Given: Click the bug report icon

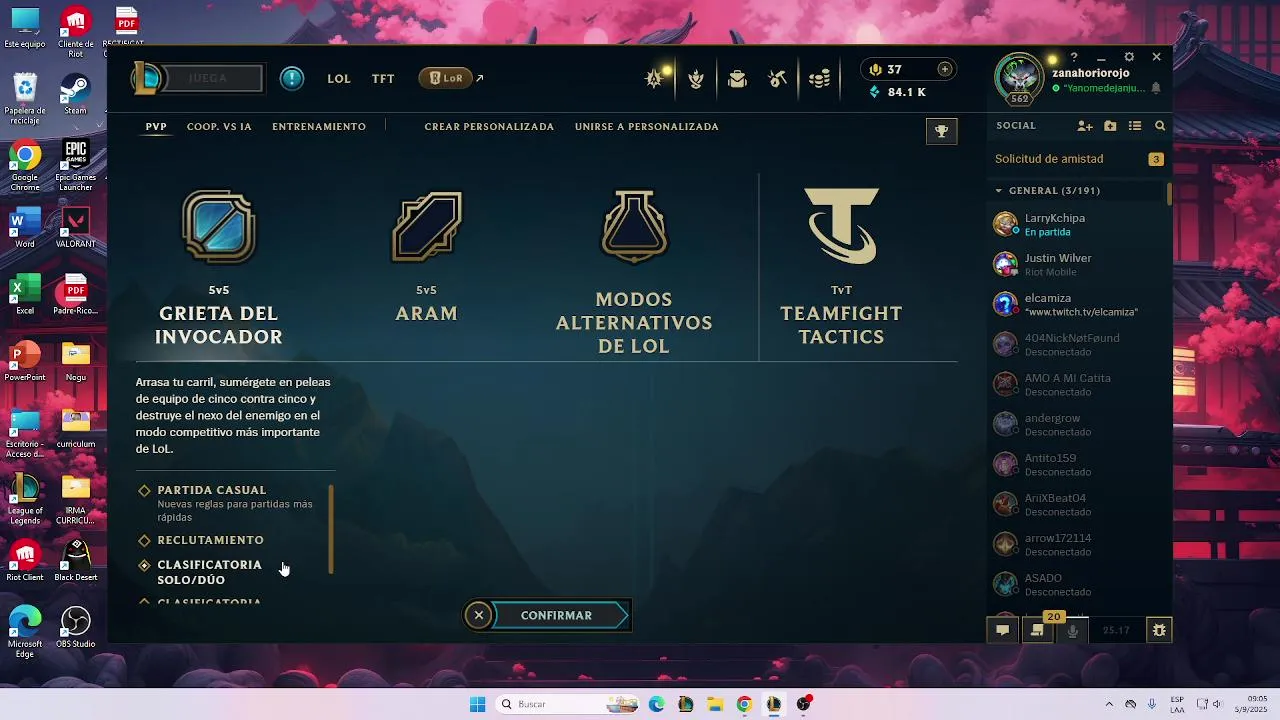Looking at the screenshot, I should [1159, 630].
